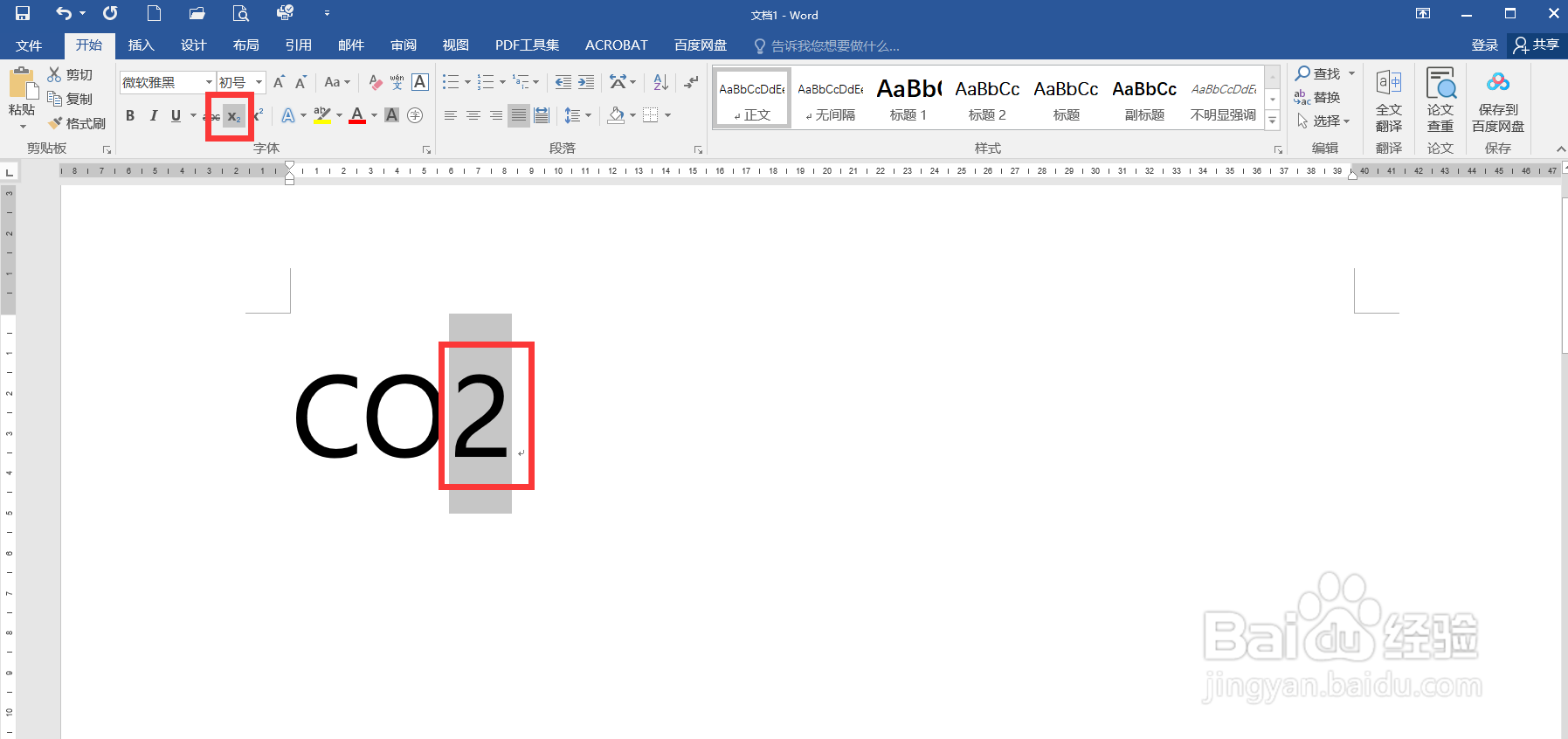
Task: Increase font size with grow font icon
Action: click(279, 82)
